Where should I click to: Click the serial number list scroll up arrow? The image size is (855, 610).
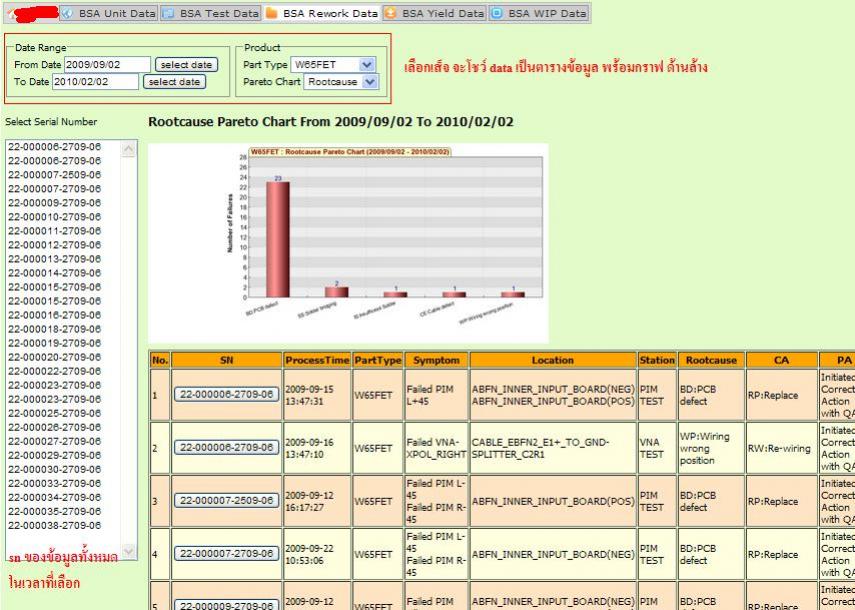pos(129,149)
